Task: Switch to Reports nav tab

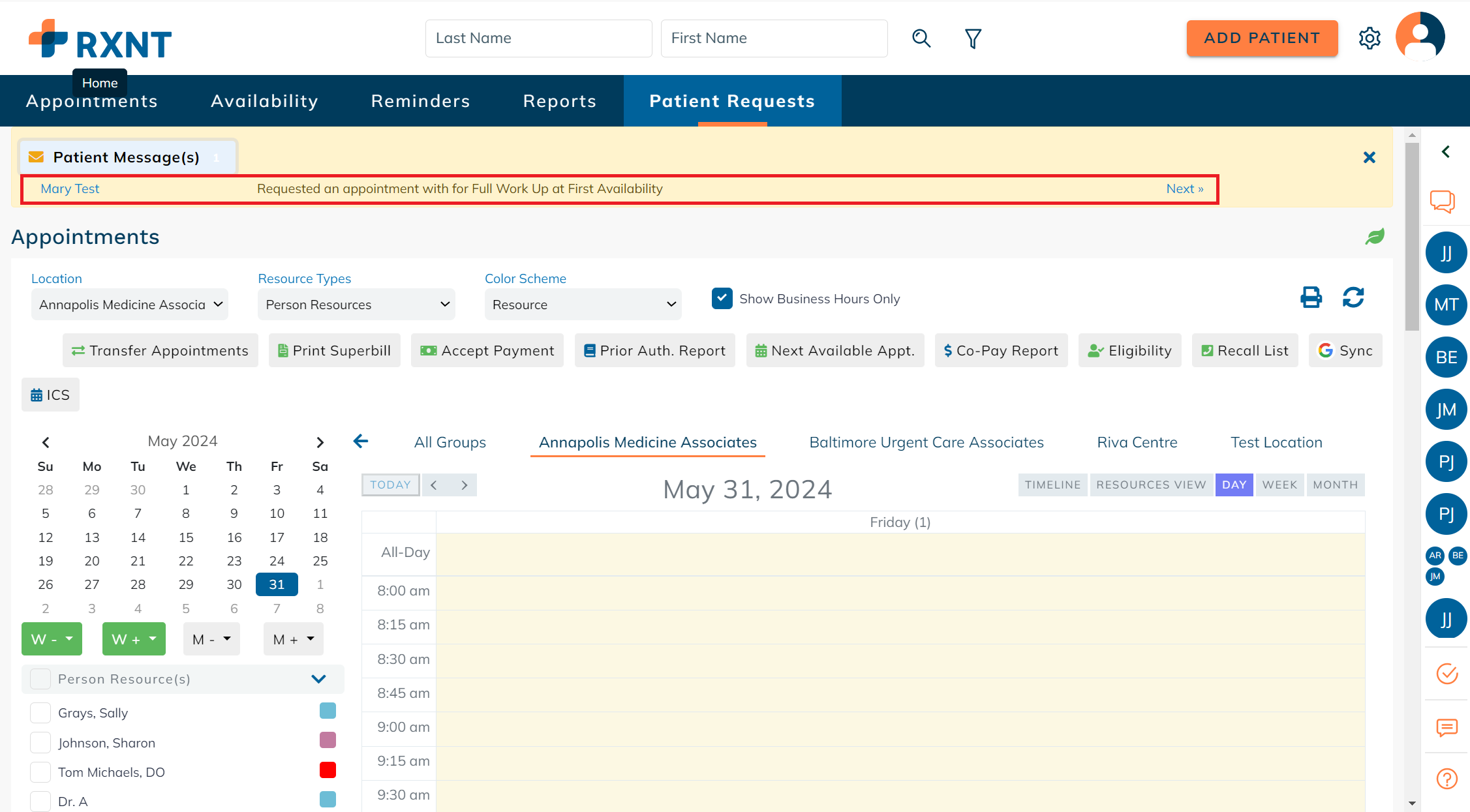Action: click(560, 101)
